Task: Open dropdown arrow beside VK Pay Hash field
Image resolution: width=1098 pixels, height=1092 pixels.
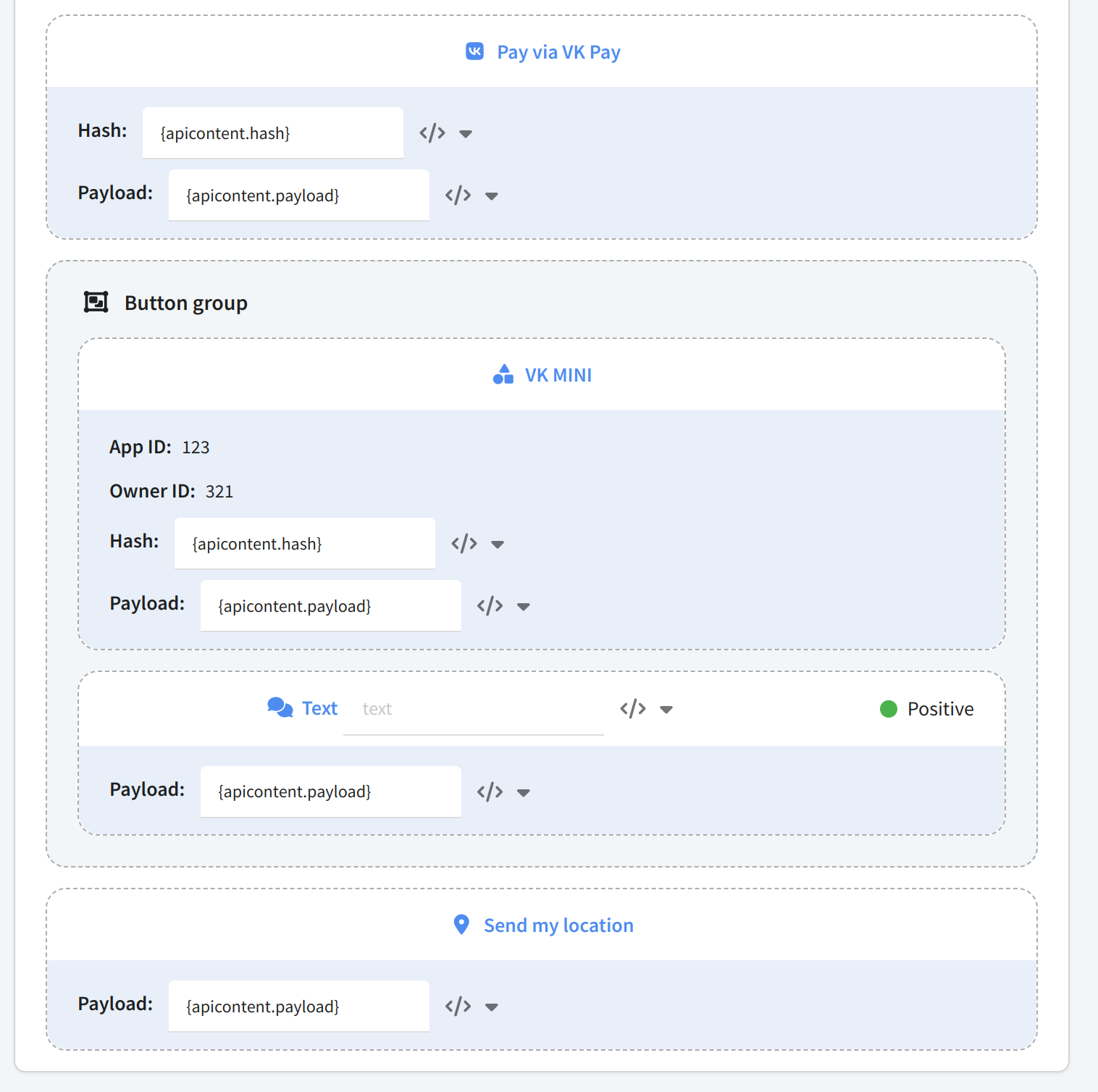Action: [x=466, y=134]
